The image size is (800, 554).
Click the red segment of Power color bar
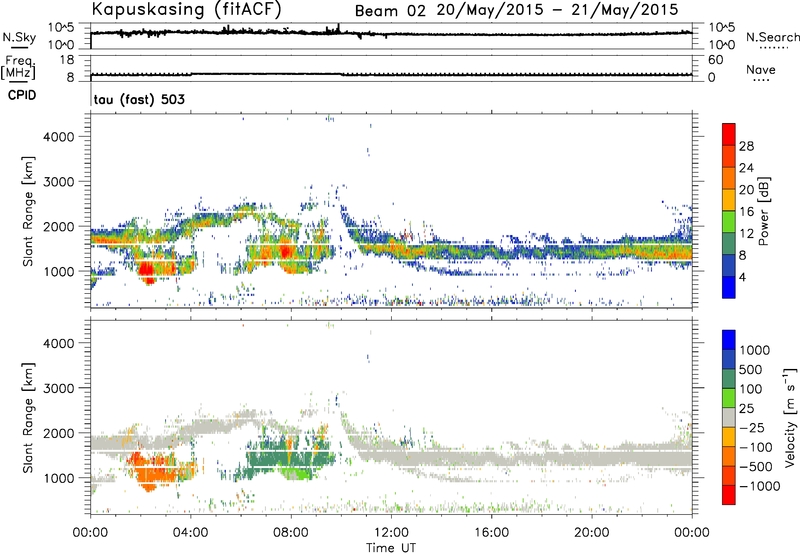pyautogui.click(x=729, y=134)
